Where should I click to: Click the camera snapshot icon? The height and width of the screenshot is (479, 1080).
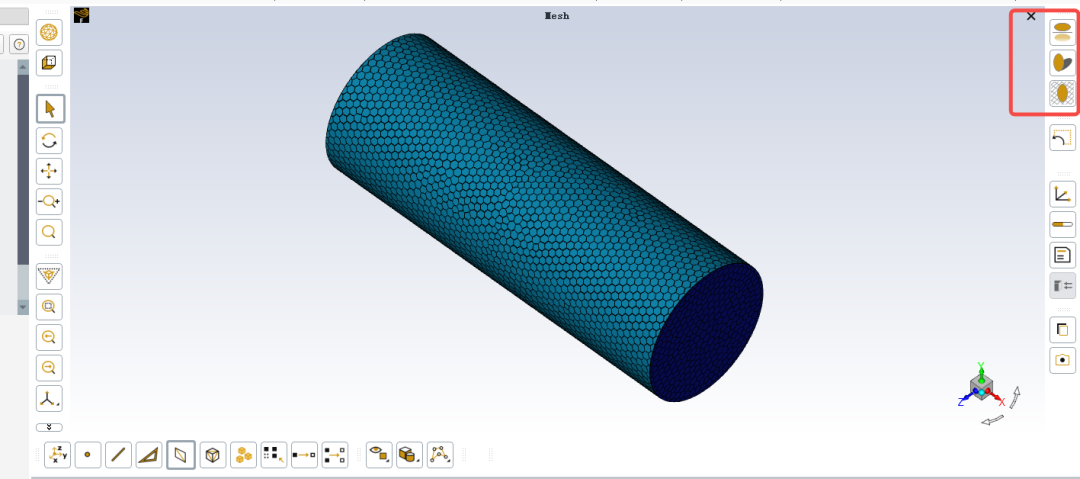[x=1063, y=360]
